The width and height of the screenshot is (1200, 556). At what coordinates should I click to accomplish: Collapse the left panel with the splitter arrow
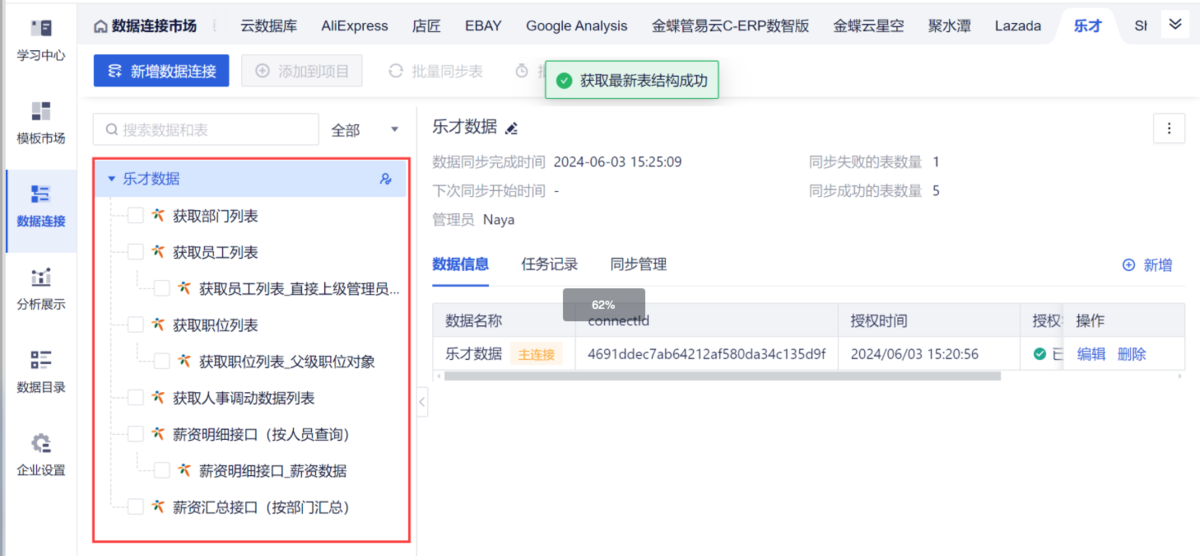pos(421,402)
